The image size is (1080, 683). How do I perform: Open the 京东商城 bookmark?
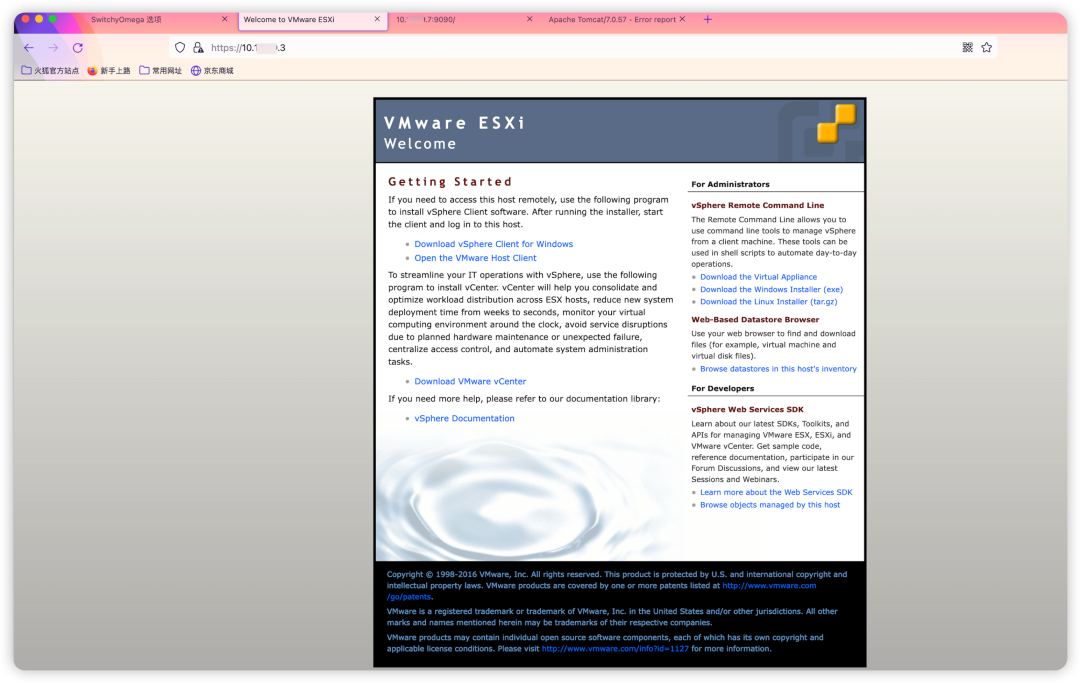point(212,70)
